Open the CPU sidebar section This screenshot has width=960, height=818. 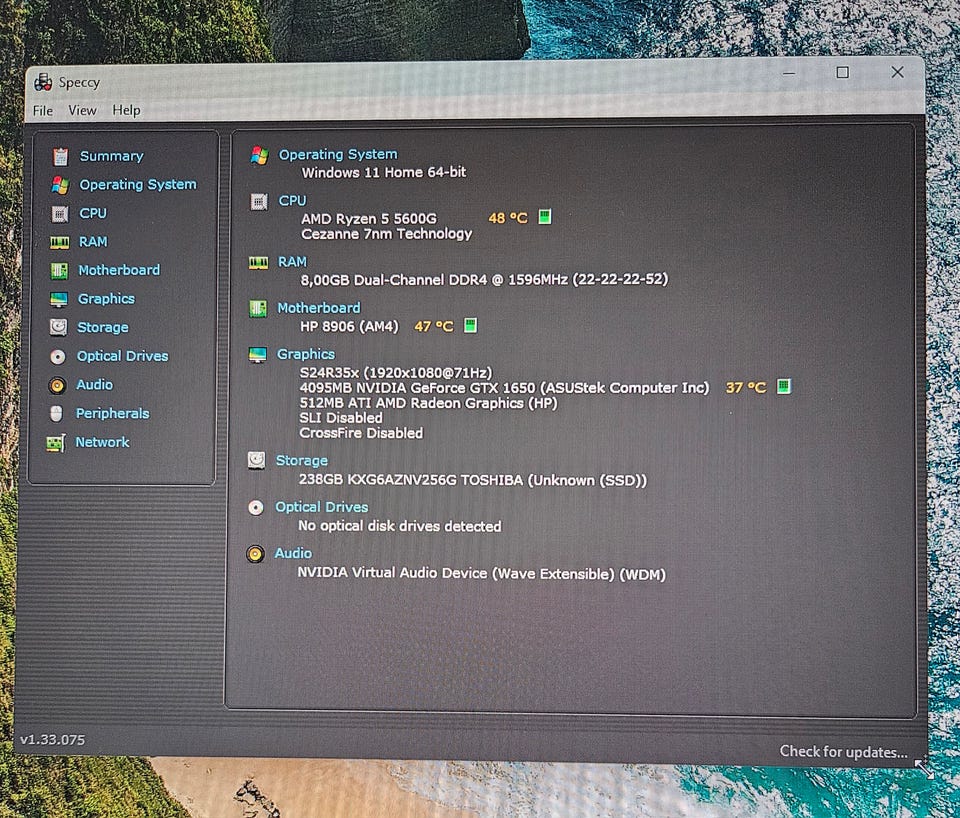pos(93,213)
